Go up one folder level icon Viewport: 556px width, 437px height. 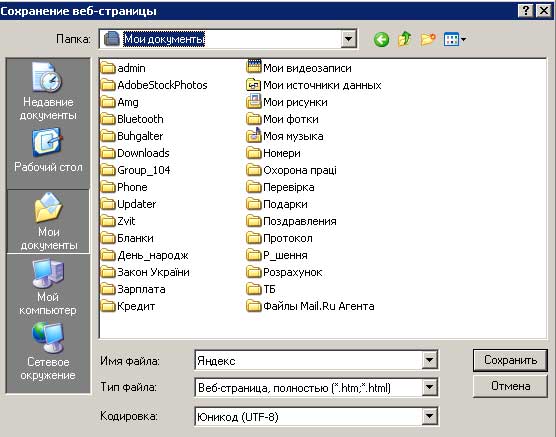[x=405, y=39]
